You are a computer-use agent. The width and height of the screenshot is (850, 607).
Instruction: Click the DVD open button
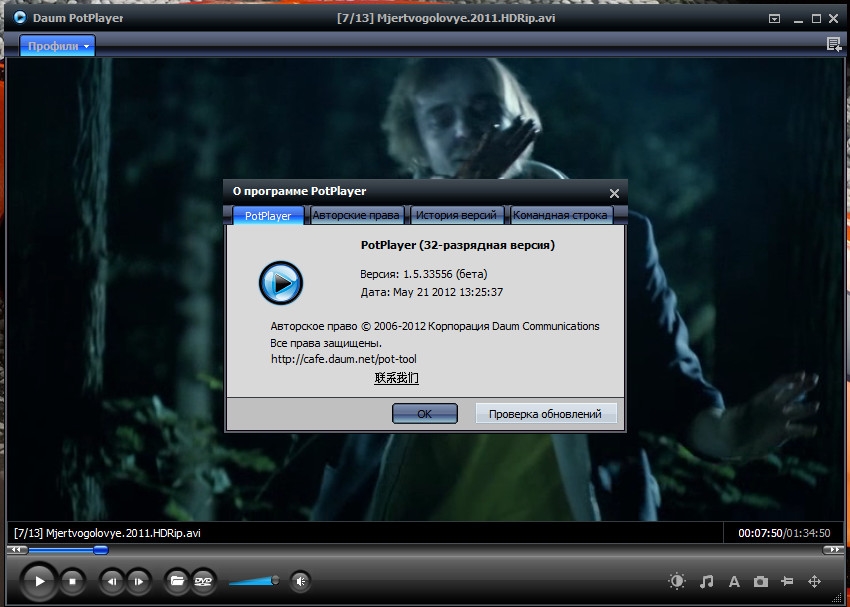203,580
